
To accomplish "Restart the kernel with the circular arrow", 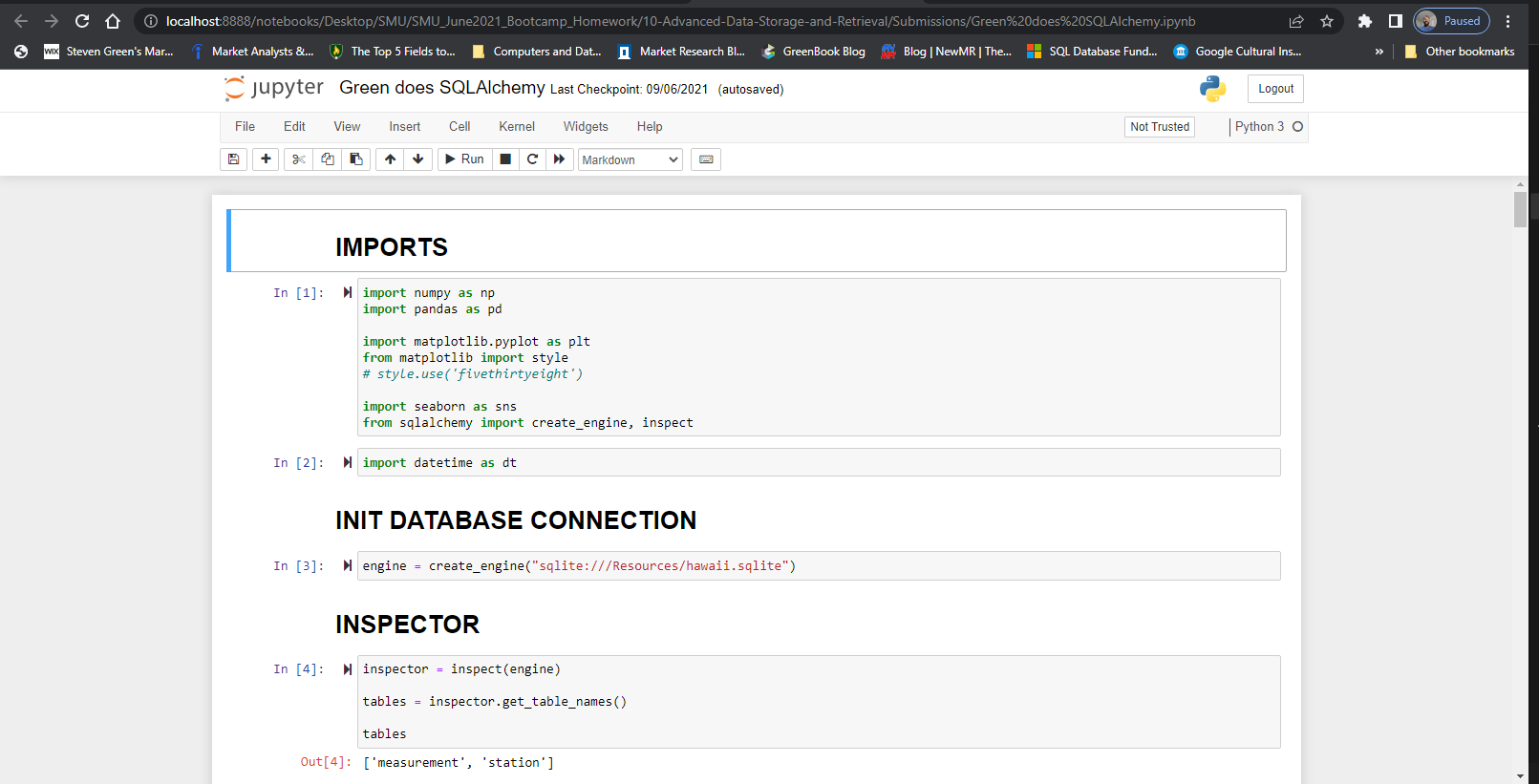I will [532, 159].
